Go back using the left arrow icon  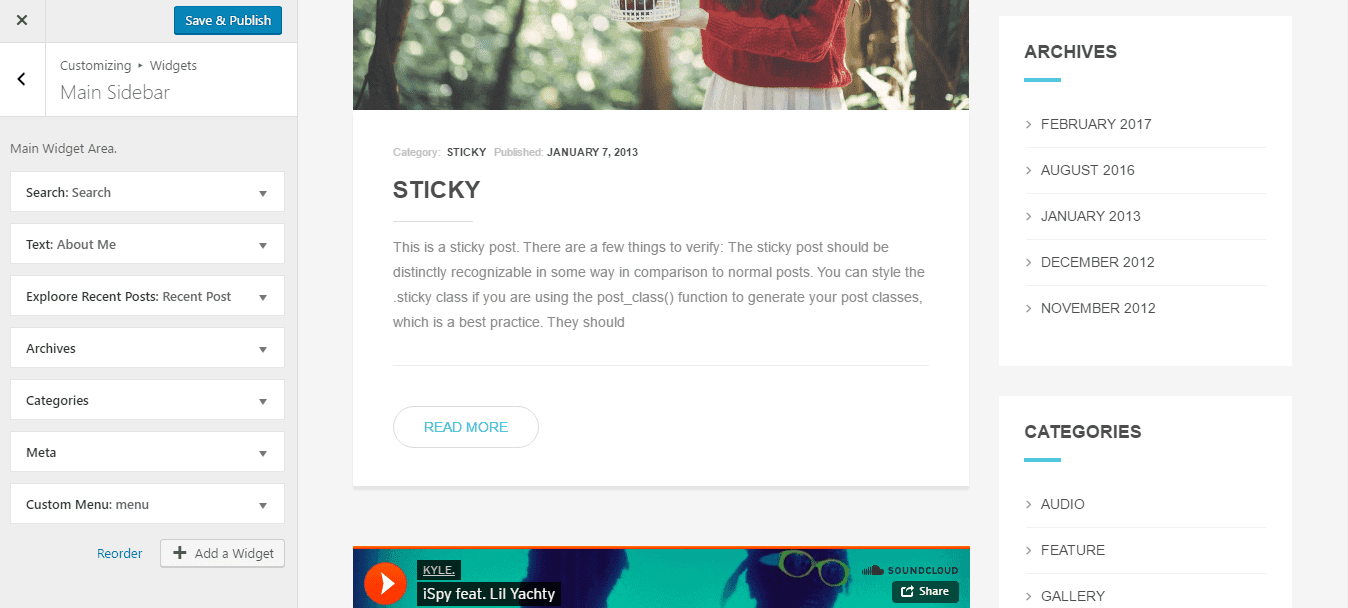[x=22, y=79]
